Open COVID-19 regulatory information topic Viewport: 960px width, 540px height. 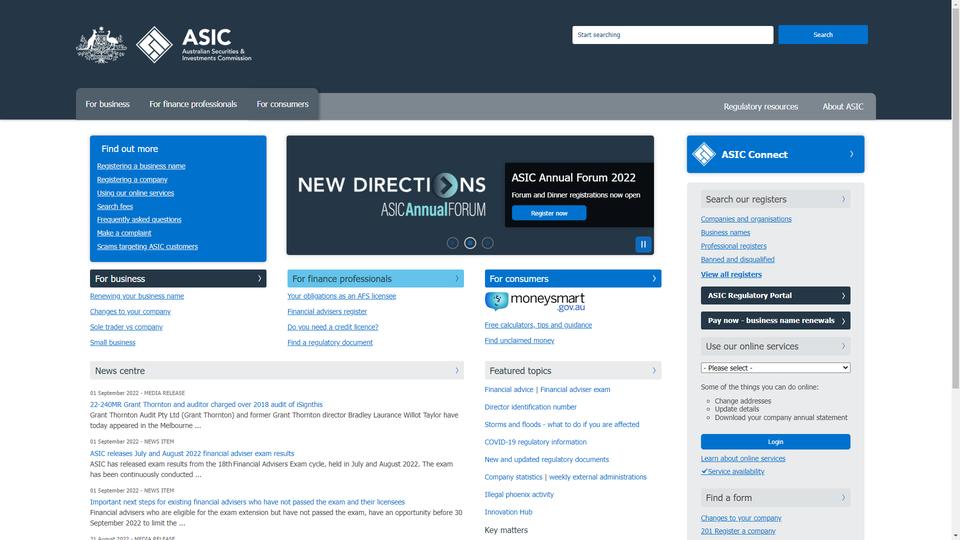(x=535, y=441)
